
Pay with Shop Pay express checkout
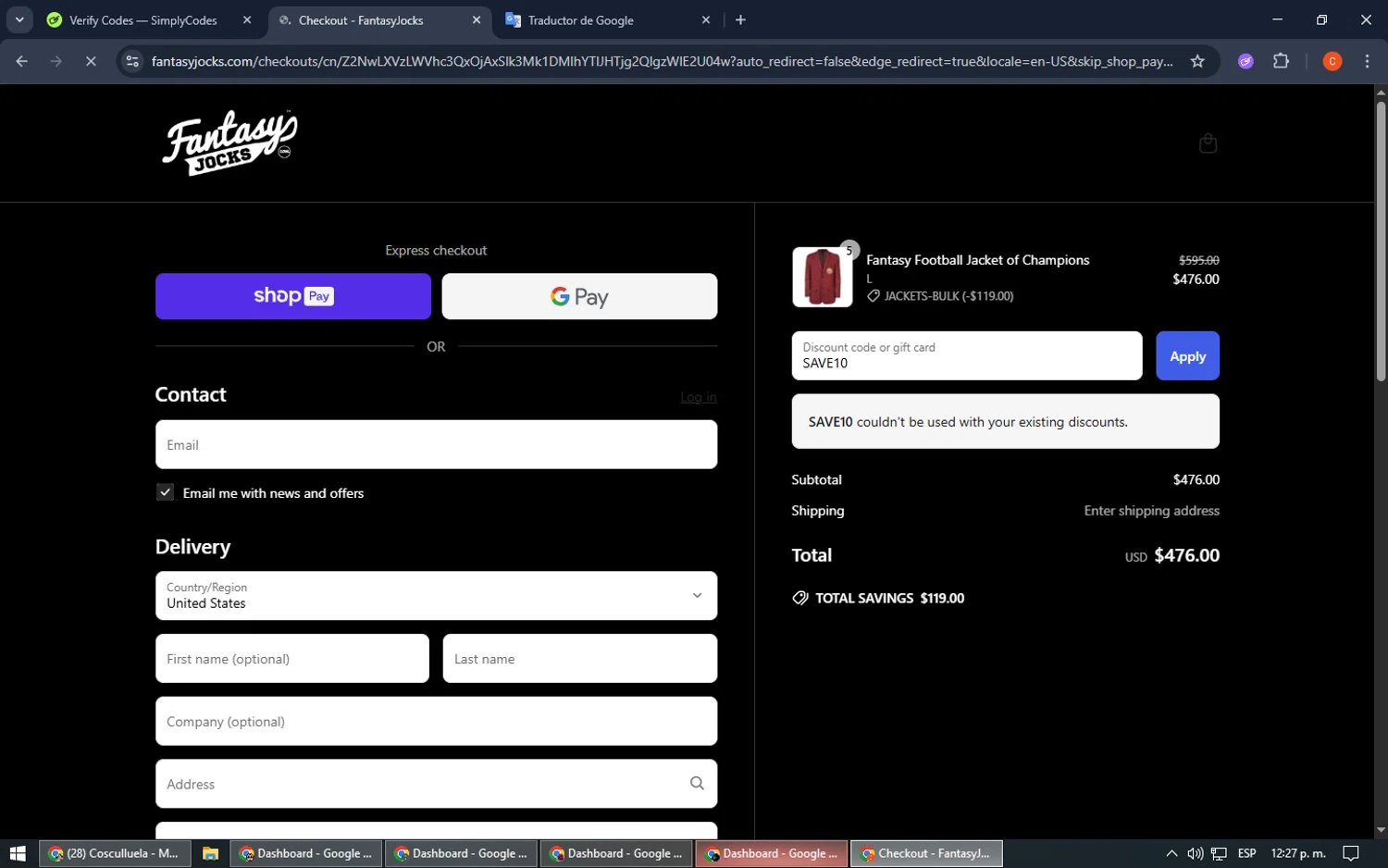point(293,296)
